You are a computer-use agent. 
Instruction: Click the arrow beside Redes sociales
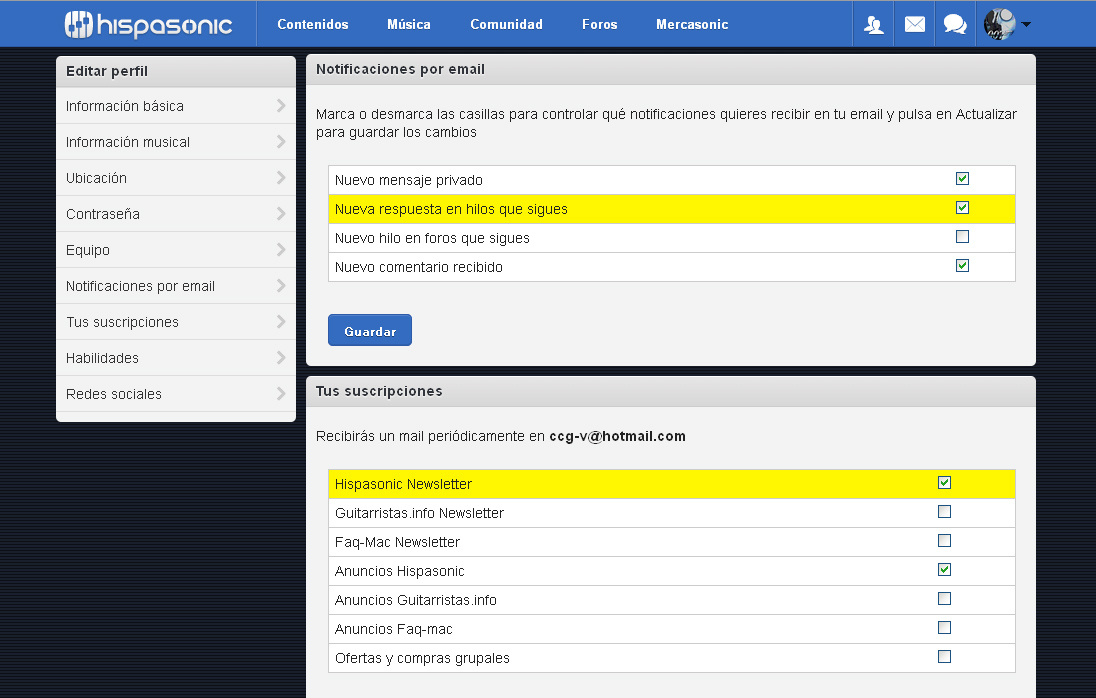(281, 394)
